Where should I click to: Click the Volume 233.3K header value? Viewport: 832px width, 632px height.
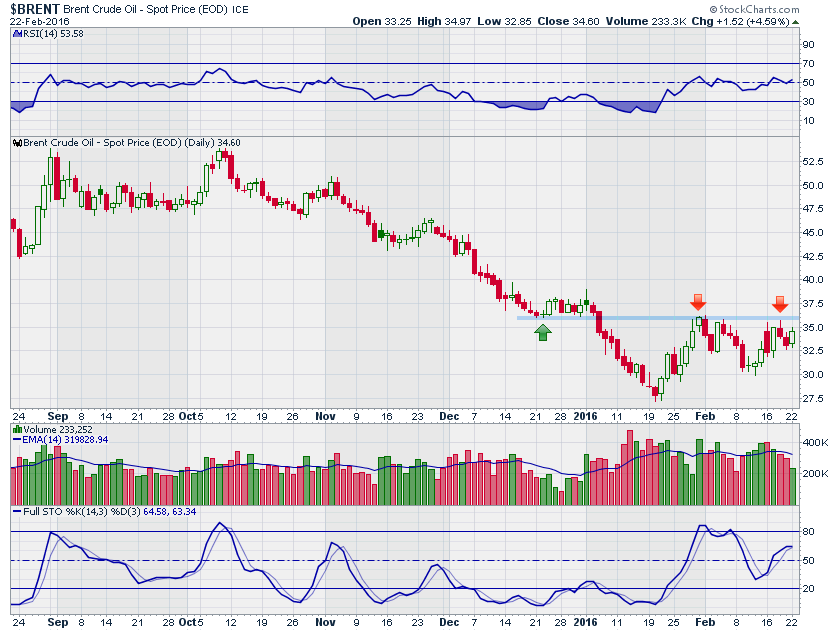tap(646, 21)
